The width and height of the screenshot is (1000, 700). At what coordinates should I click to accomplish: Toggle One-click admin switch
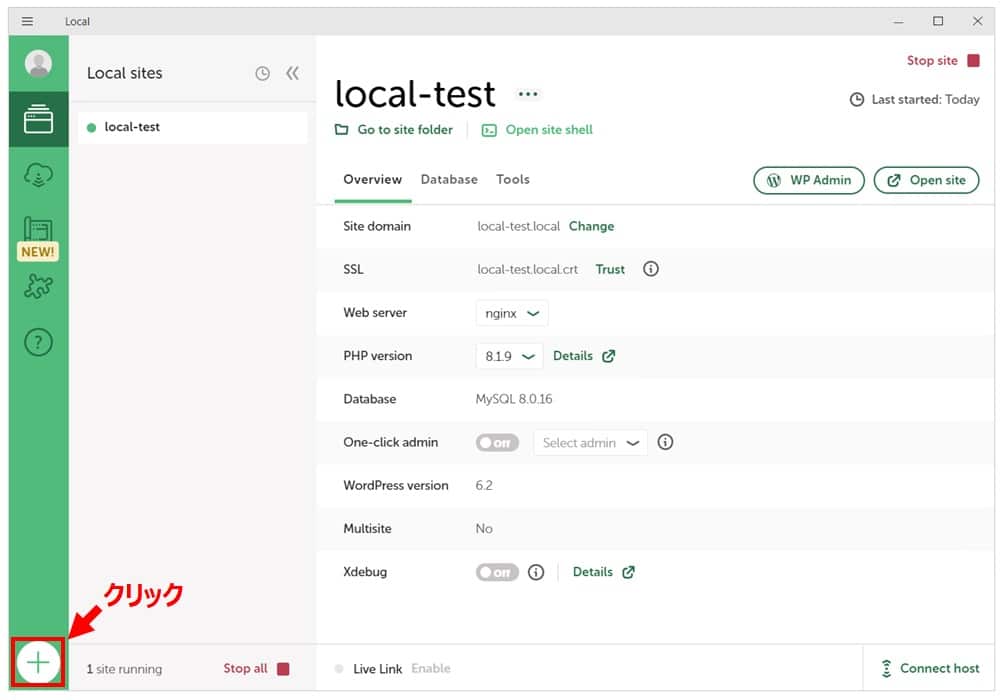(497, 443)
